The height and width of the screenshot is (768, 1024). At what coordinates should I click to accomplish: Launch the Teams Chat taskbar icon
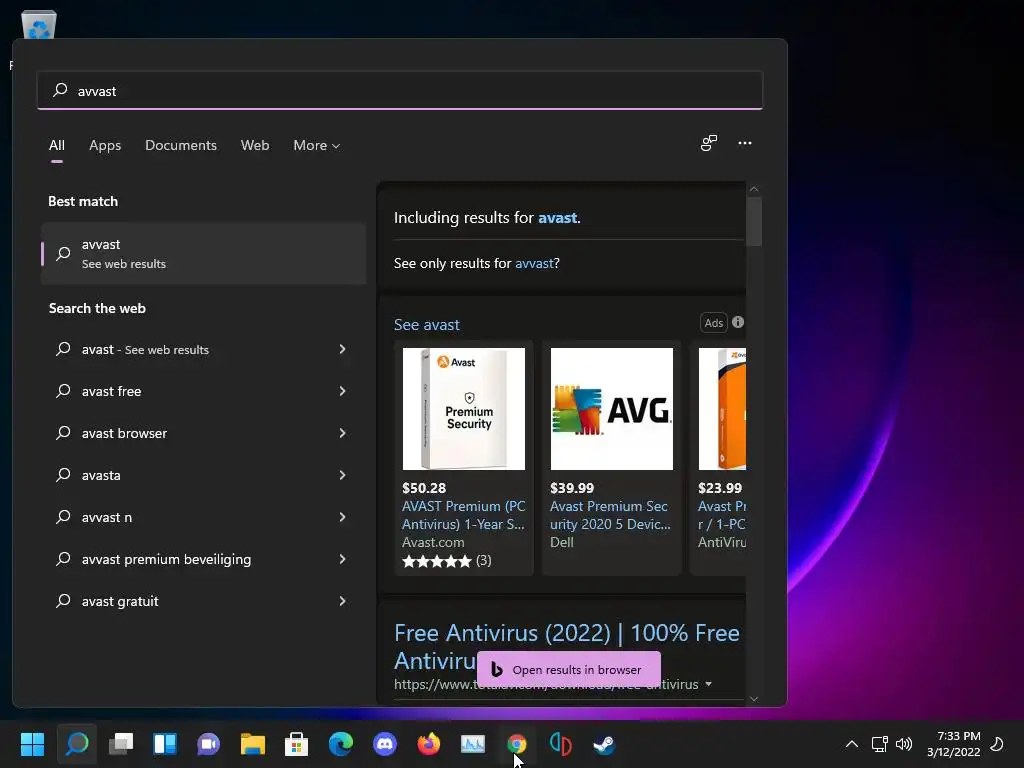(208, 744)
